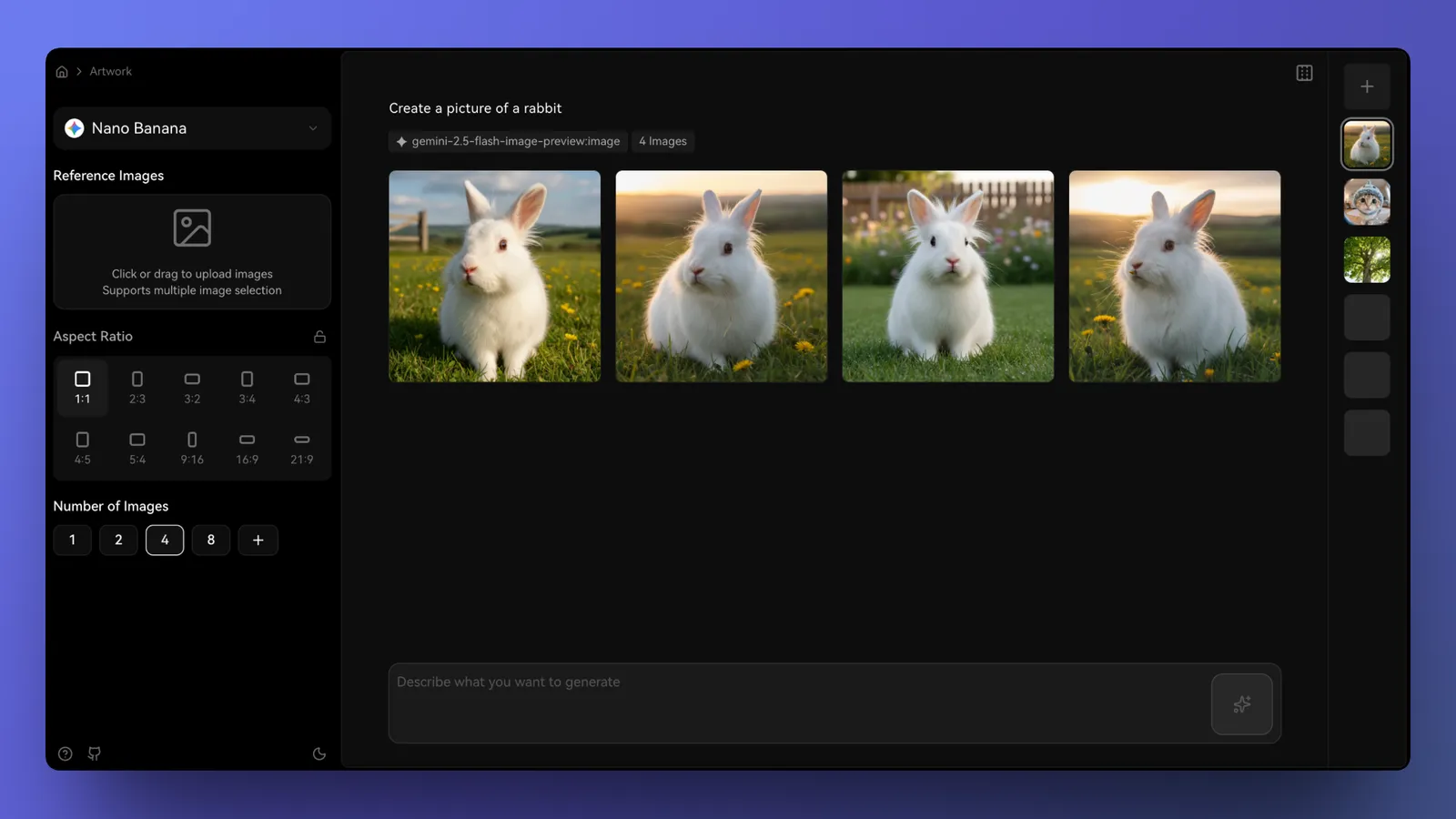Image resolution: width=1456 pixels, height=819 pixels.
Task: Open the Nano Banana model dropdown
Action: pyautogui.click(x=191, y=128)
